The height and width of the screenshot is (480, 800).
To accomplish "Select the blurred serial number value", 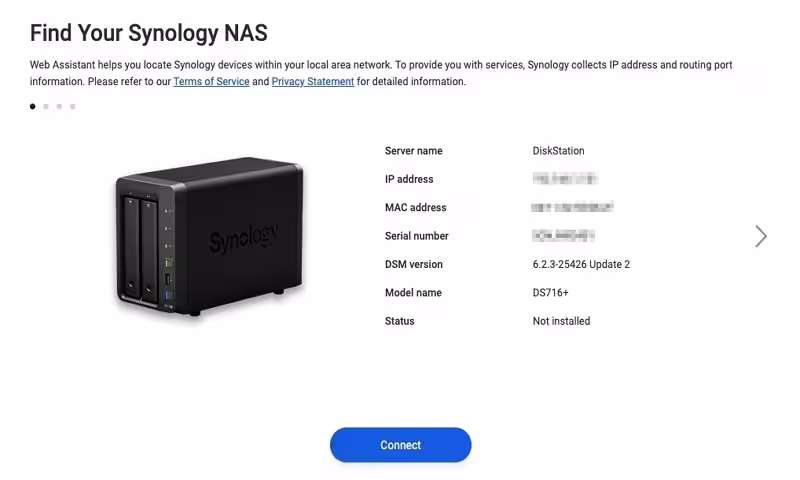I will point(563,236).
